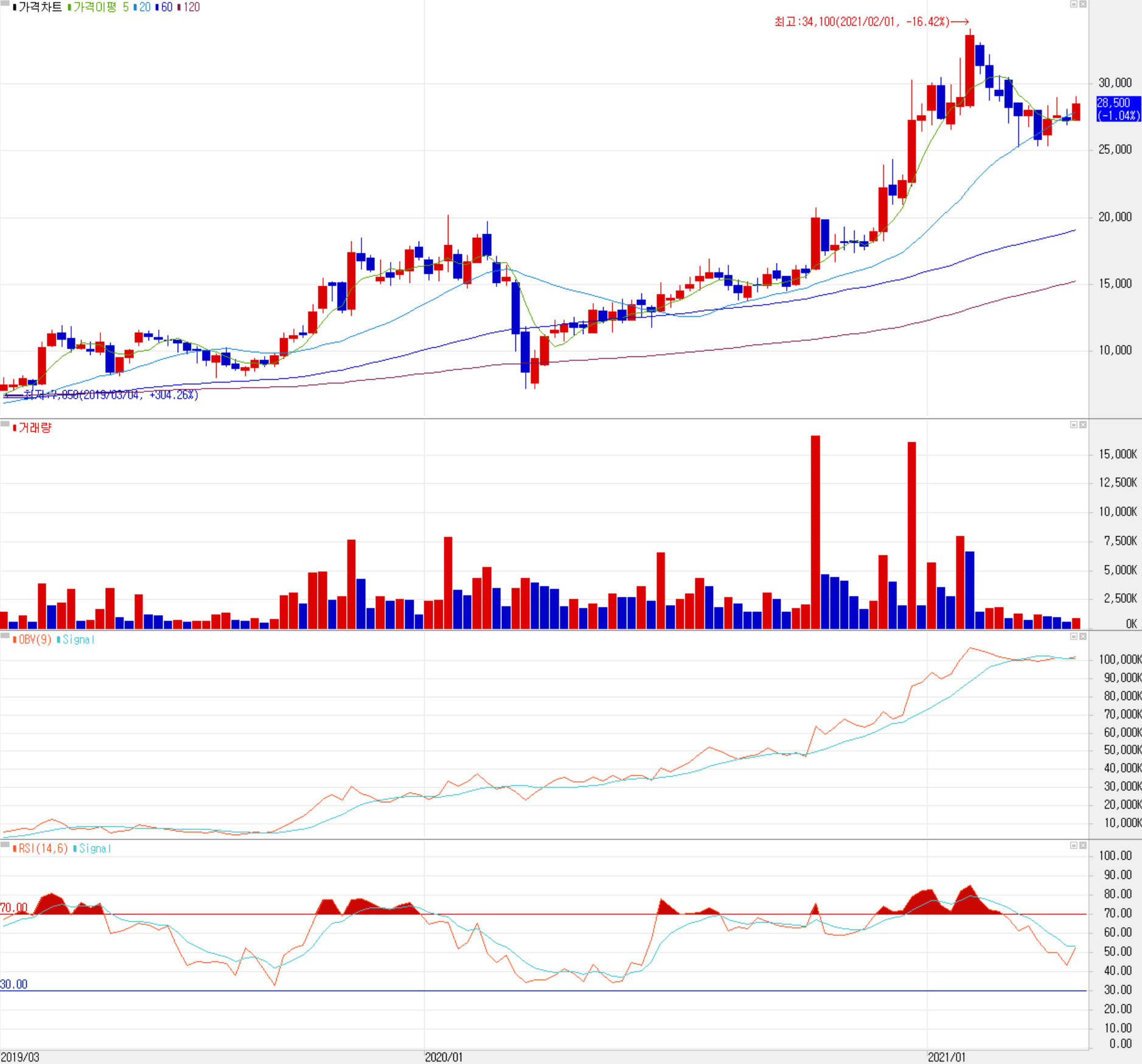Click the green color marker of 가격이평 5
Viewport: 1142px width, 1064px height.
(x=70, y=7)
